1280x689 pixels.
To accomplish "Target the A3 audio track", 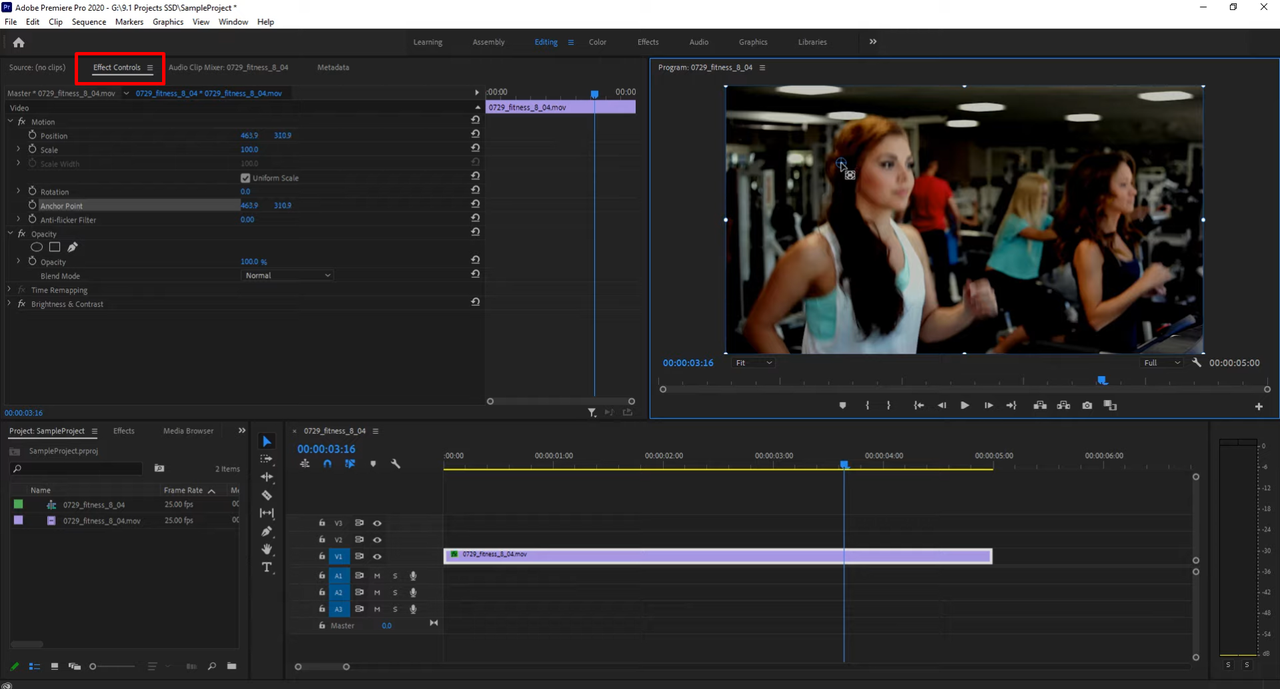I will point(339,609).
